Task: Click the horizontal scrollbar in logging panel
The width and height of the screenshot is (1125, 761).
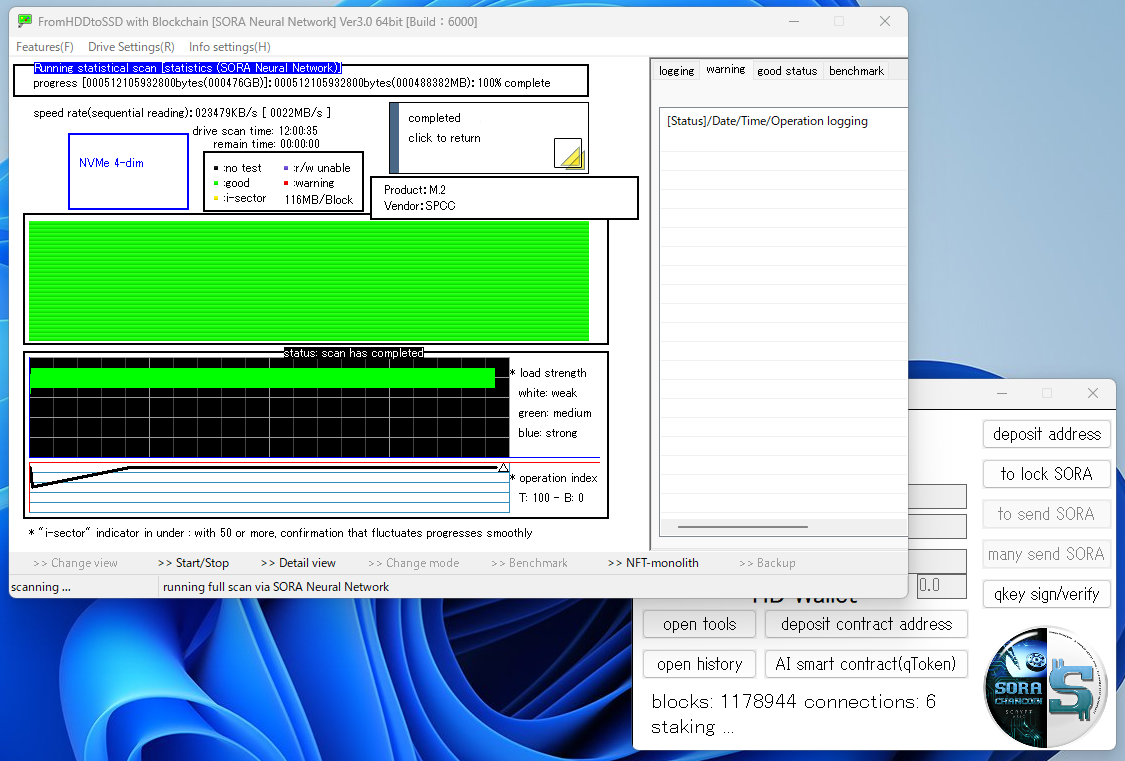Action: point(742,526)
